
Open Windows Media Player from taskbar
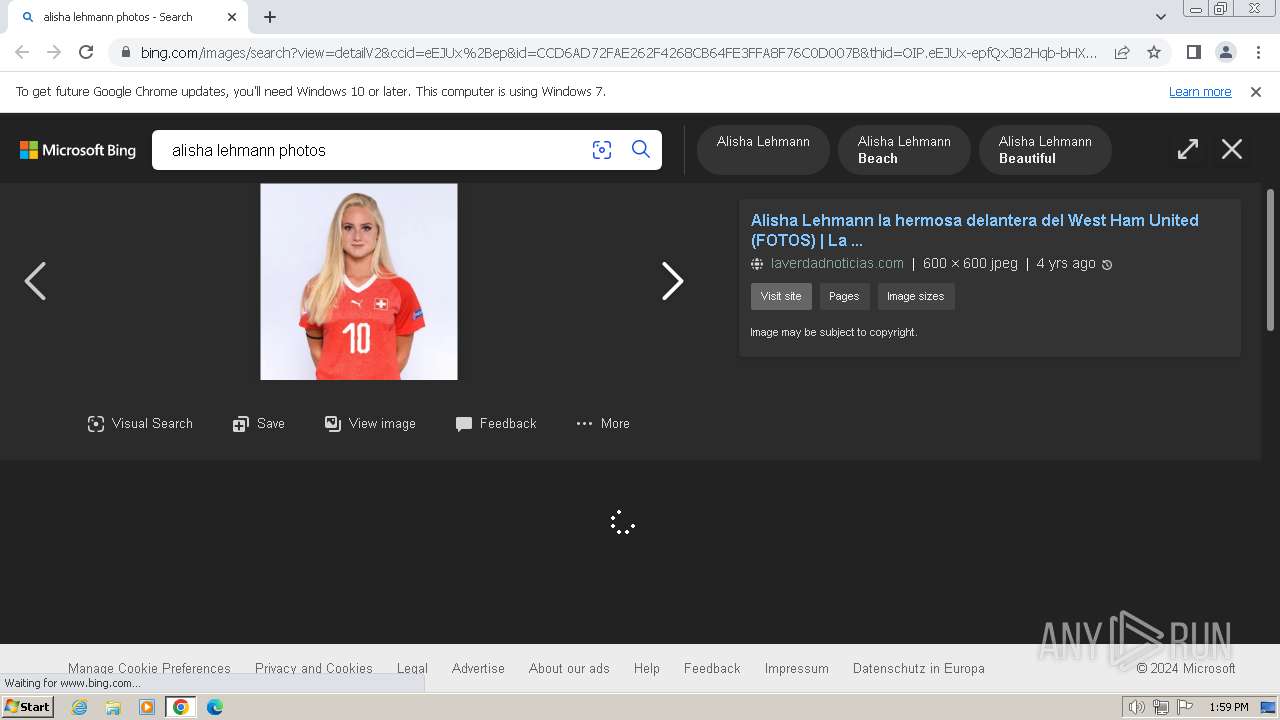[147, 707]
